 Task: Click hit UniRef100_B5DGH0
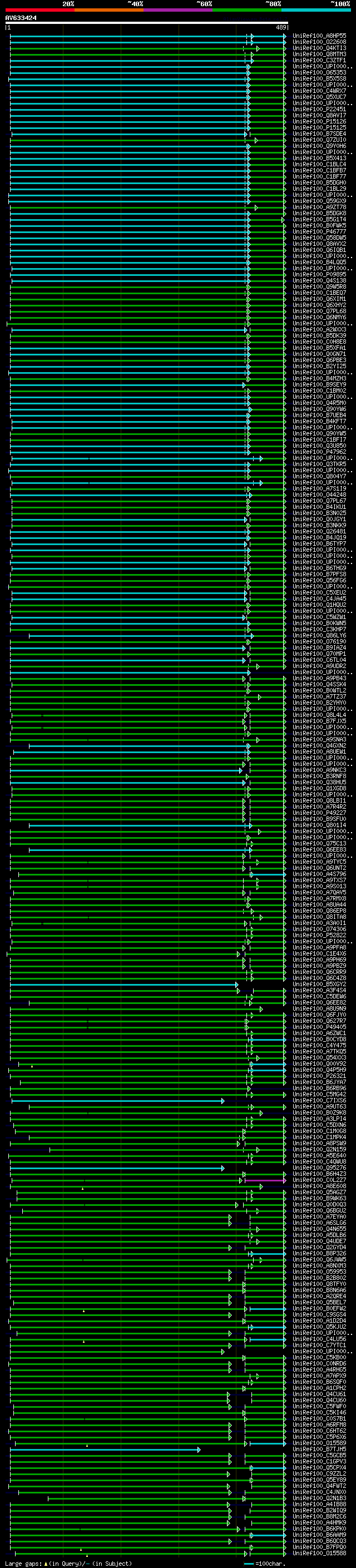tap(319, 182)
